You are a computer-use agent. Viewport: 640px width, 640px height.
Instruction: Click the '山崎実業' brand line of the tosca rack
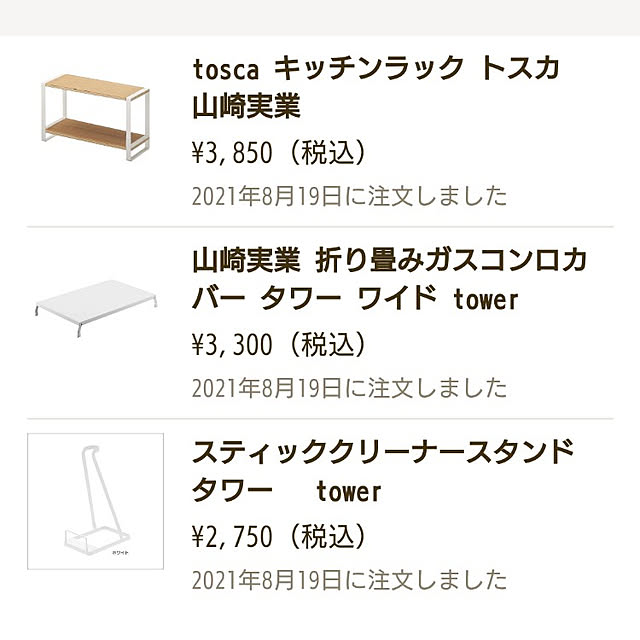click(x=247, y=106)
